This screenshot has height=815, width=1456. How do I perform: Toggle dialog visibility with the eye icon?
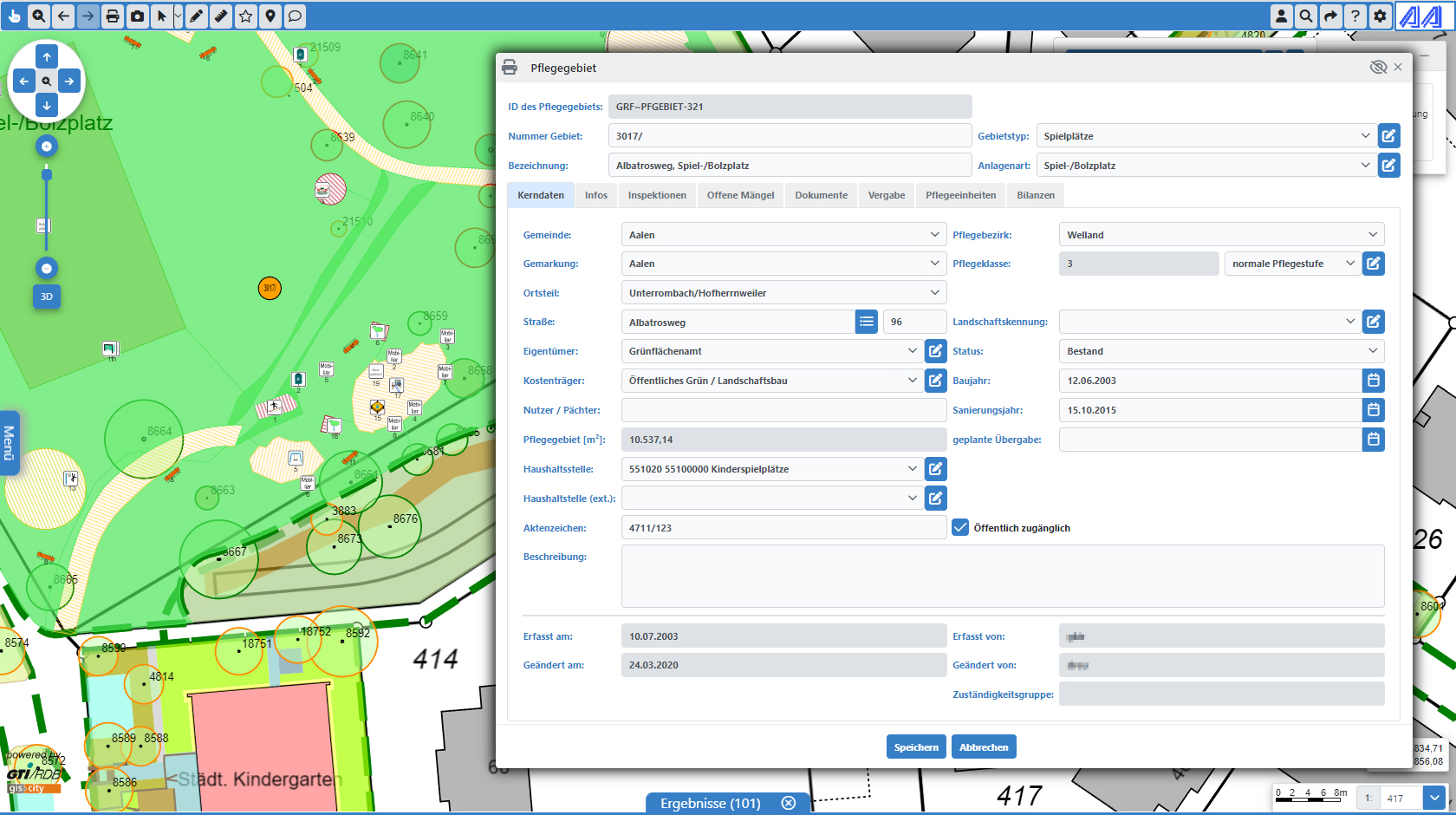point(1379,67)
